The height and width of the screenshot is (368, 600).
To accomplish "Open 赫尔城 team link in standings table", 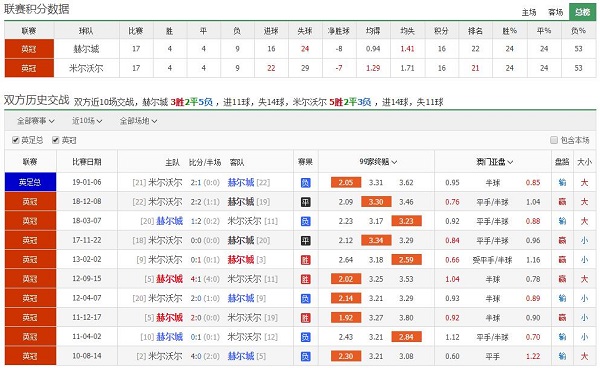I will 86,49.
